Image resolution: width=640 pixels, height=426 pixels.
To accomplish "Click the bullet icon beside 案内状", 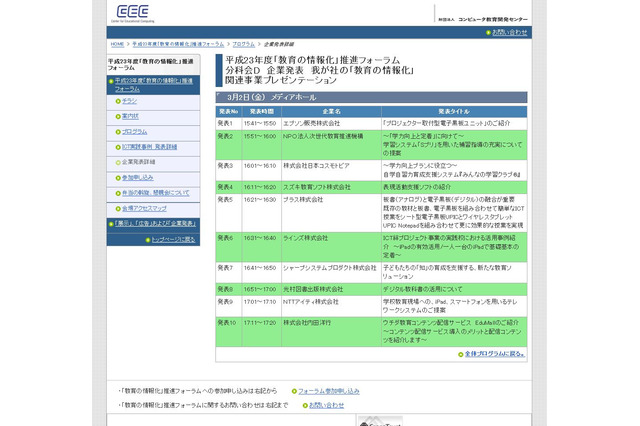I will click(118, 117).
